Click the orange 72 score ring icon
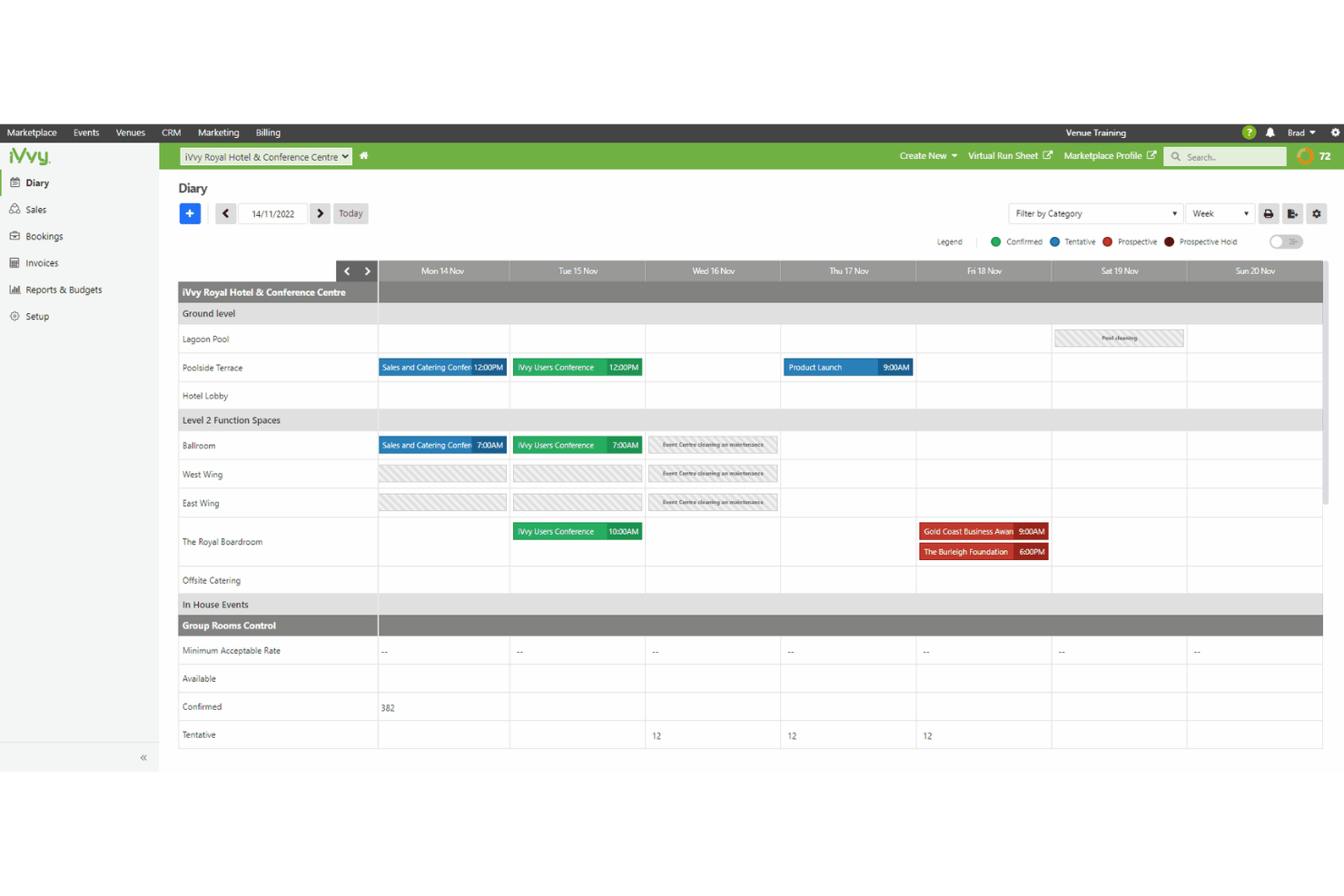 [1305, 156]
